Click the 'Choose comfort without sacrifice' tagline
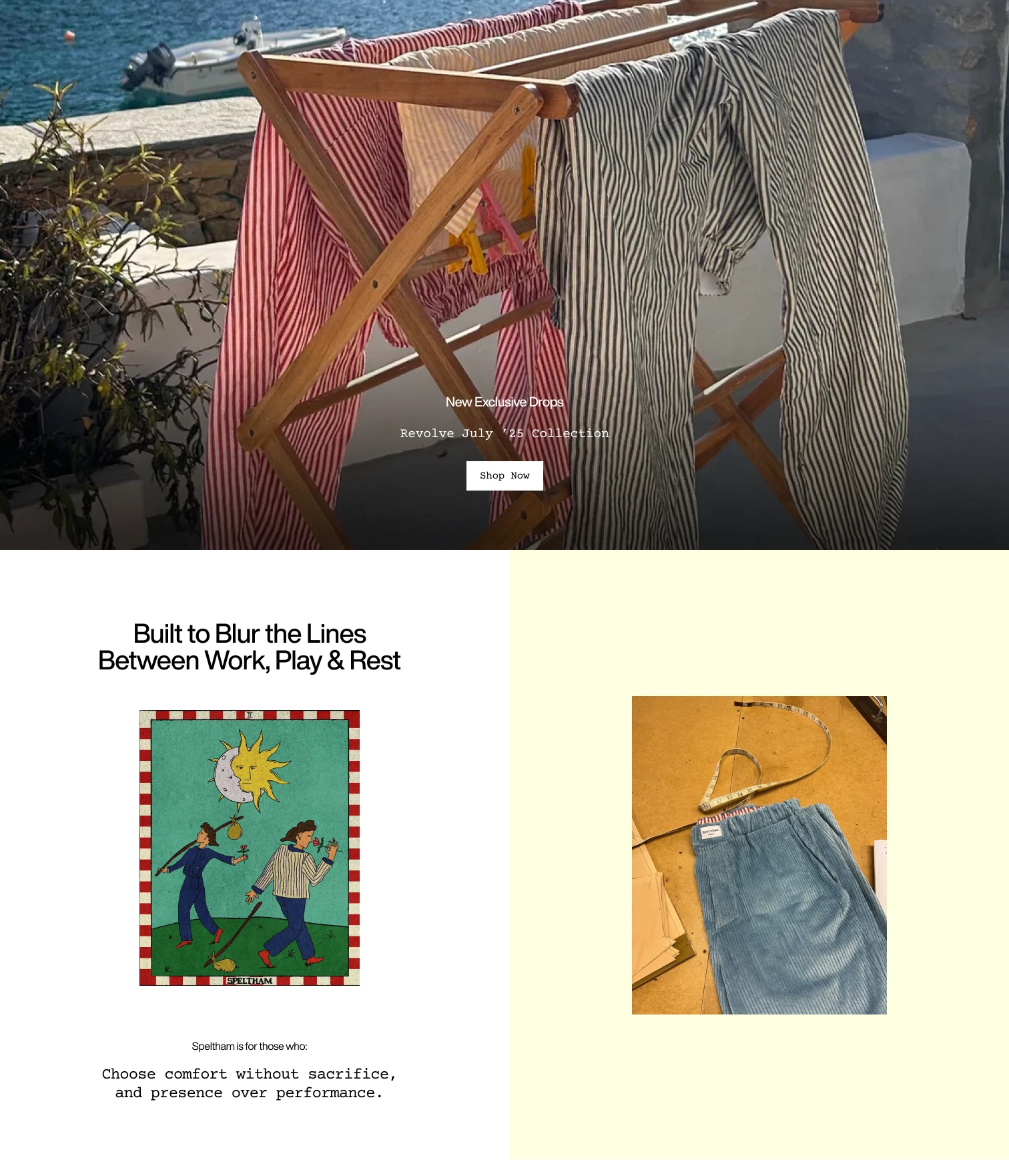 pos(250,1083)
